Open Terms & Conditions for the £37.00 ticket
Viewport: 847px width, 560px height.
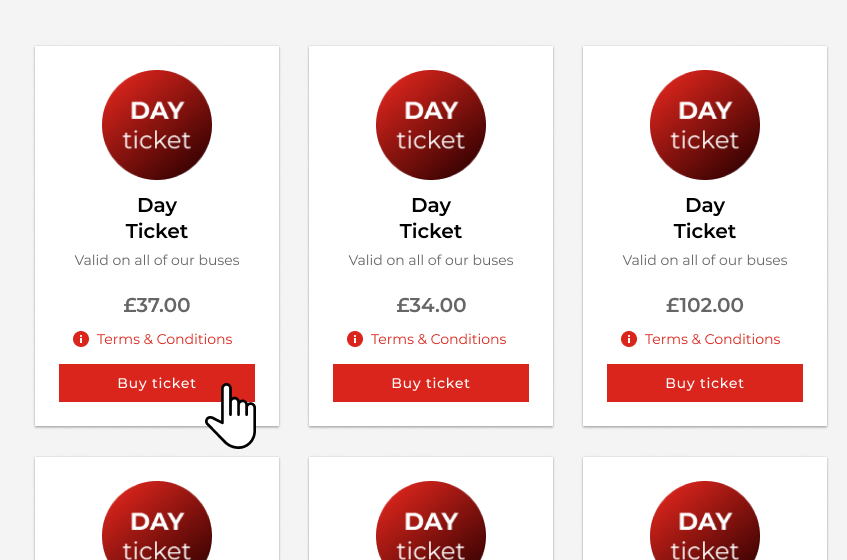[164, 339]
